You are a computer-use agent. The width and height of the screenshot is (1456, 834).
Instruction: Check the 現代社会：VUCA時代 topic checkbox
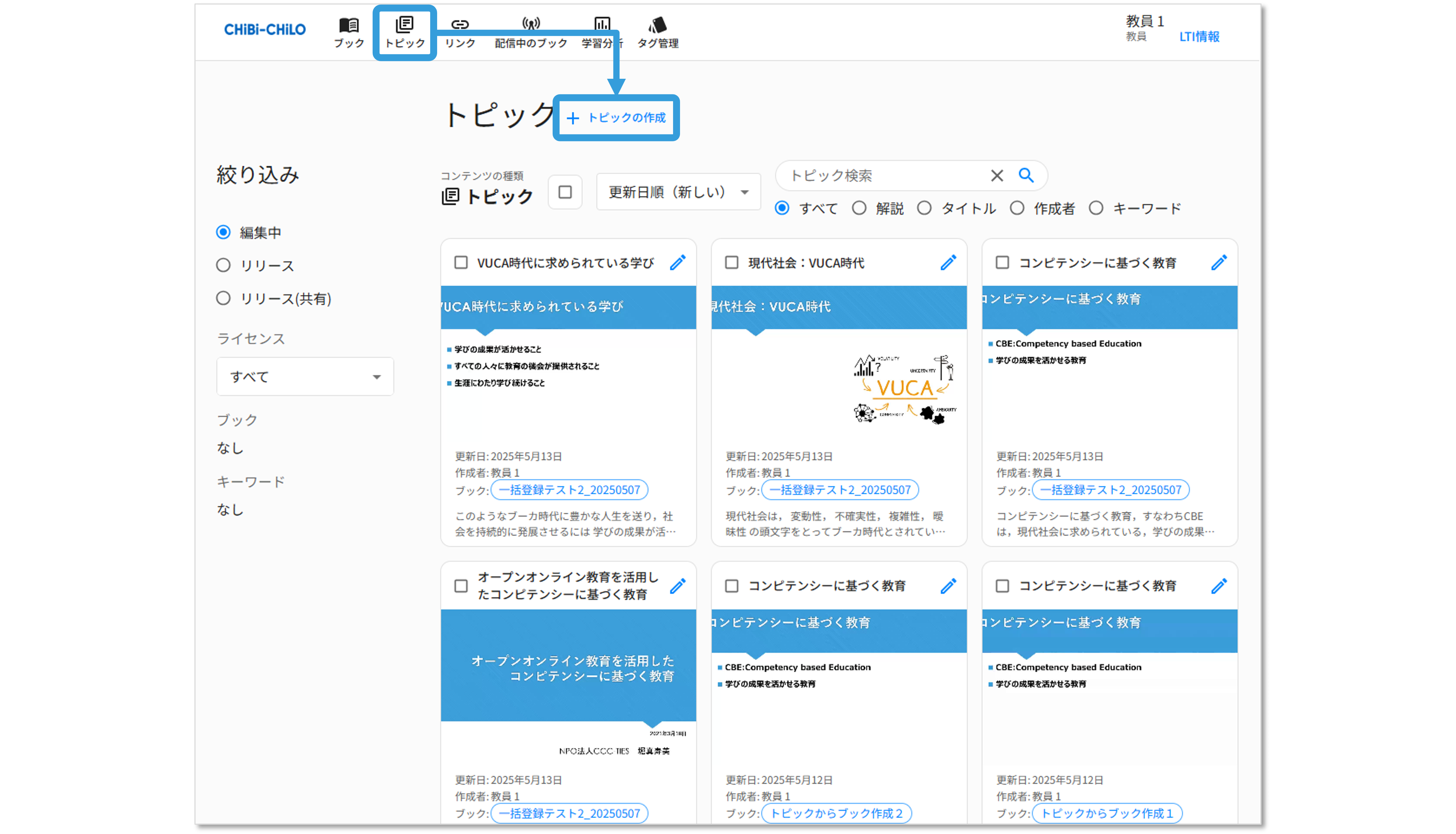(731, 262)
